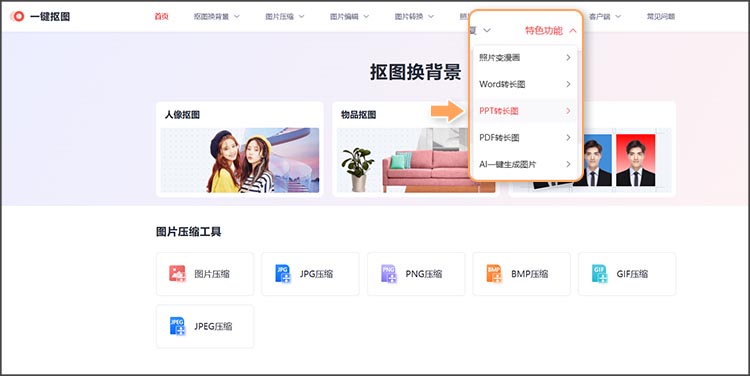The image size is (750, 376).
Task: Click the red 图片压缩 tool icon
Action: [x=177, y=274]
